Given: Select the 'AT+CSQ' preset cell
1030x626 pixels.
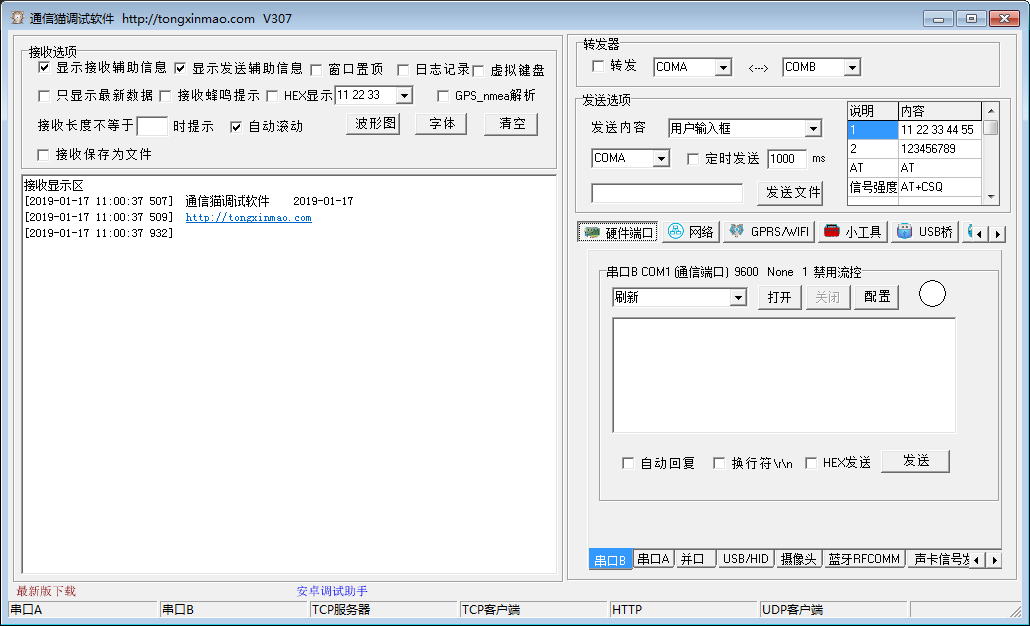Looking at the screenshot, I should point(939,187).
